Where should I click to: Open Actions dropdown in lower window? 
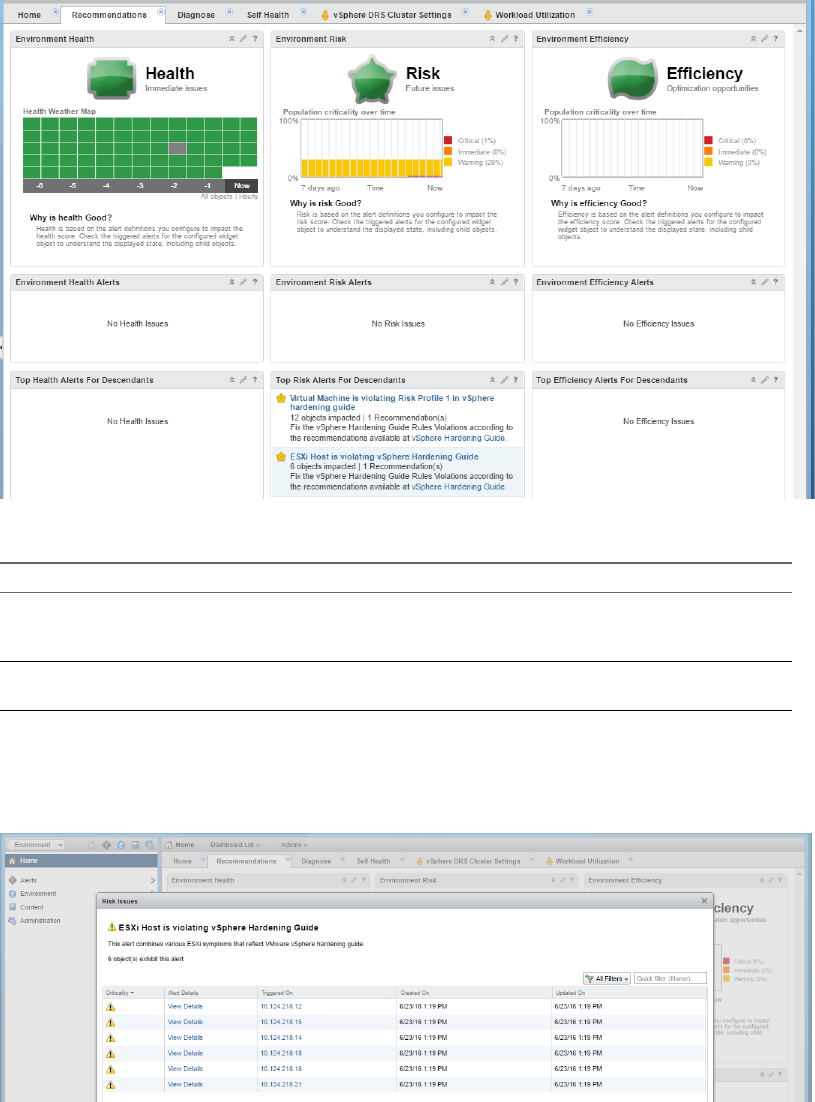294,845
